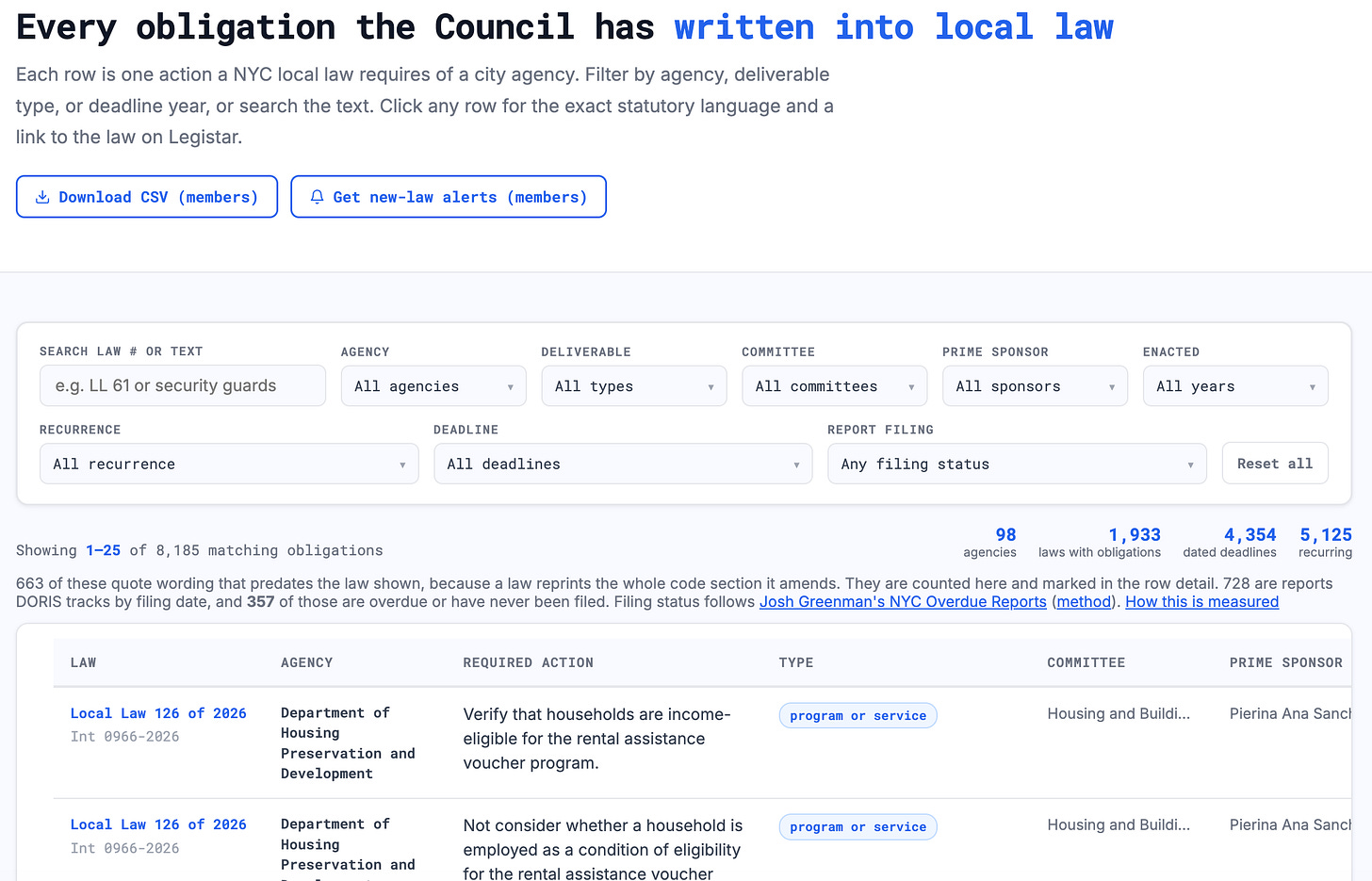Viewport: 1372px width, 881px height.
Task: Open the method link
Action: click(1085, 601)
